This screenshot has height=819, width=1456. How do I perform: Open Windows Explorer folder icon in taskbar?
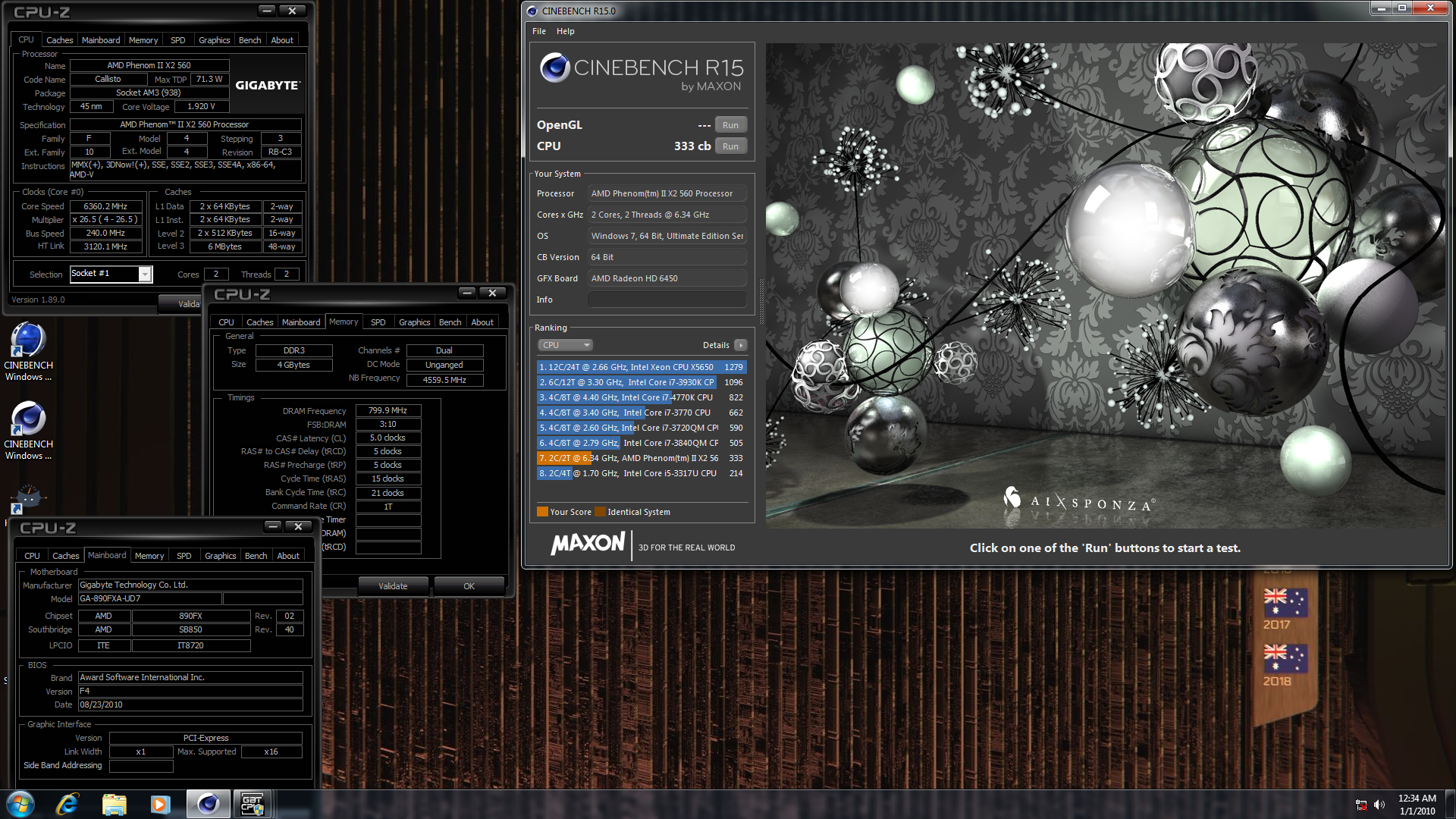114,804
